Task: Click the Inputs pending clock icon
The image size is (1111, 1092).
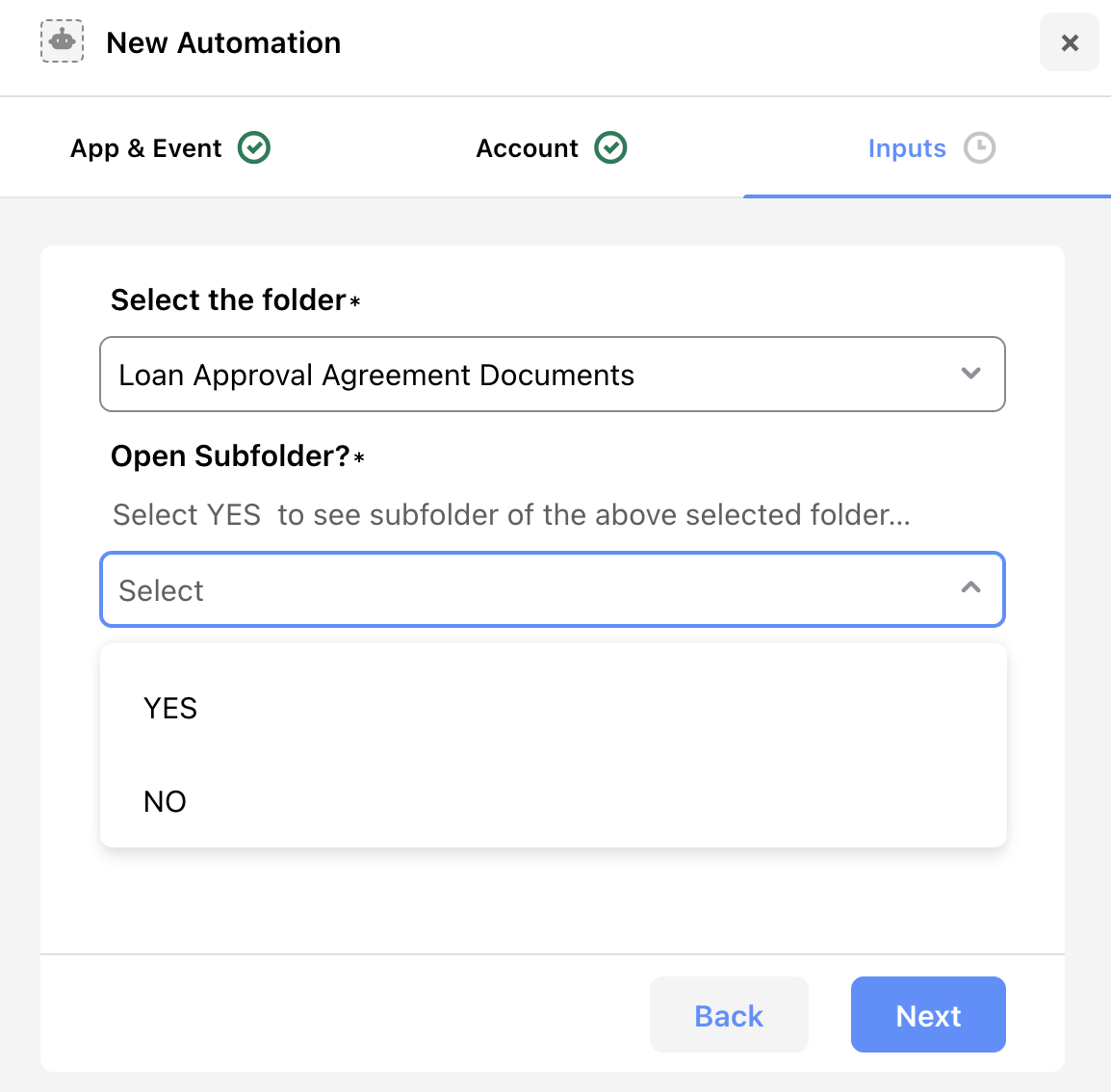Action: point(979,147)
